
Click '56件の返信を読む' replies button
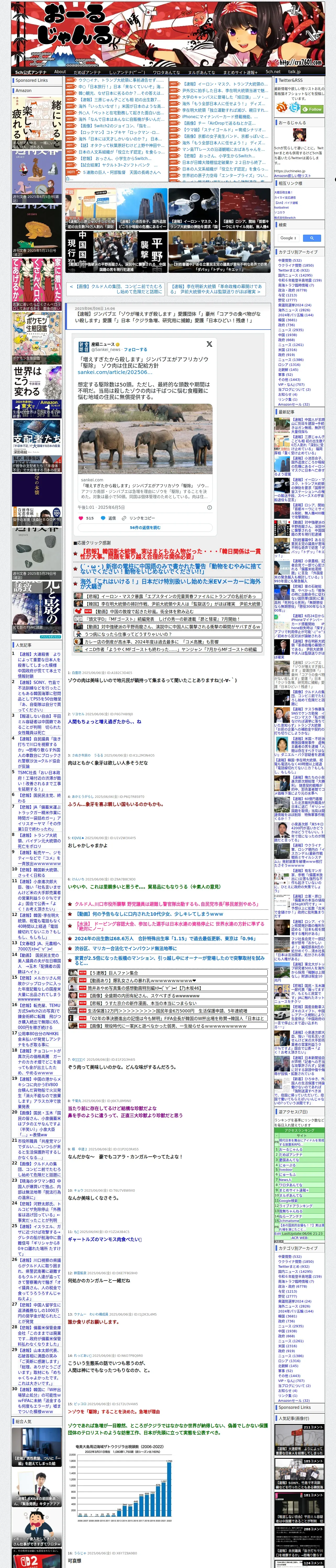coord(145,528)
